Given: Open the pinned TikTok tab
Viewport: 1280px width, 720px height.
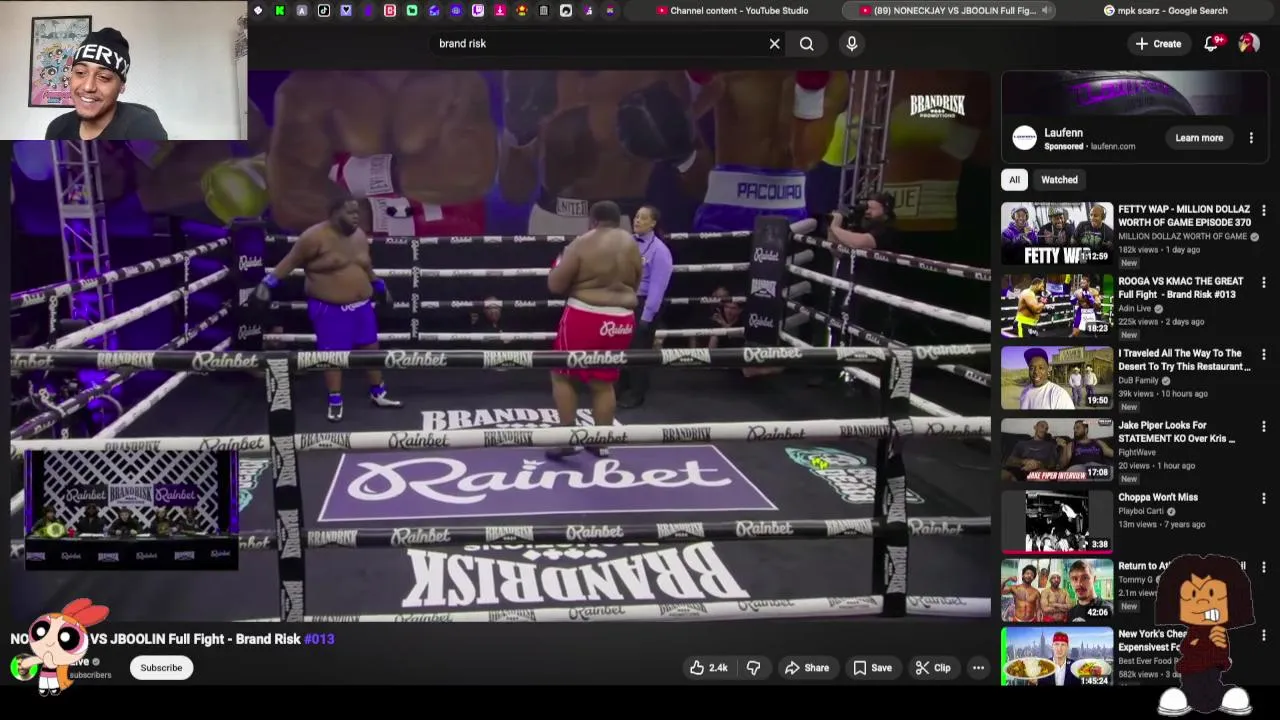Looking at the screenshot, I should 324,11.
